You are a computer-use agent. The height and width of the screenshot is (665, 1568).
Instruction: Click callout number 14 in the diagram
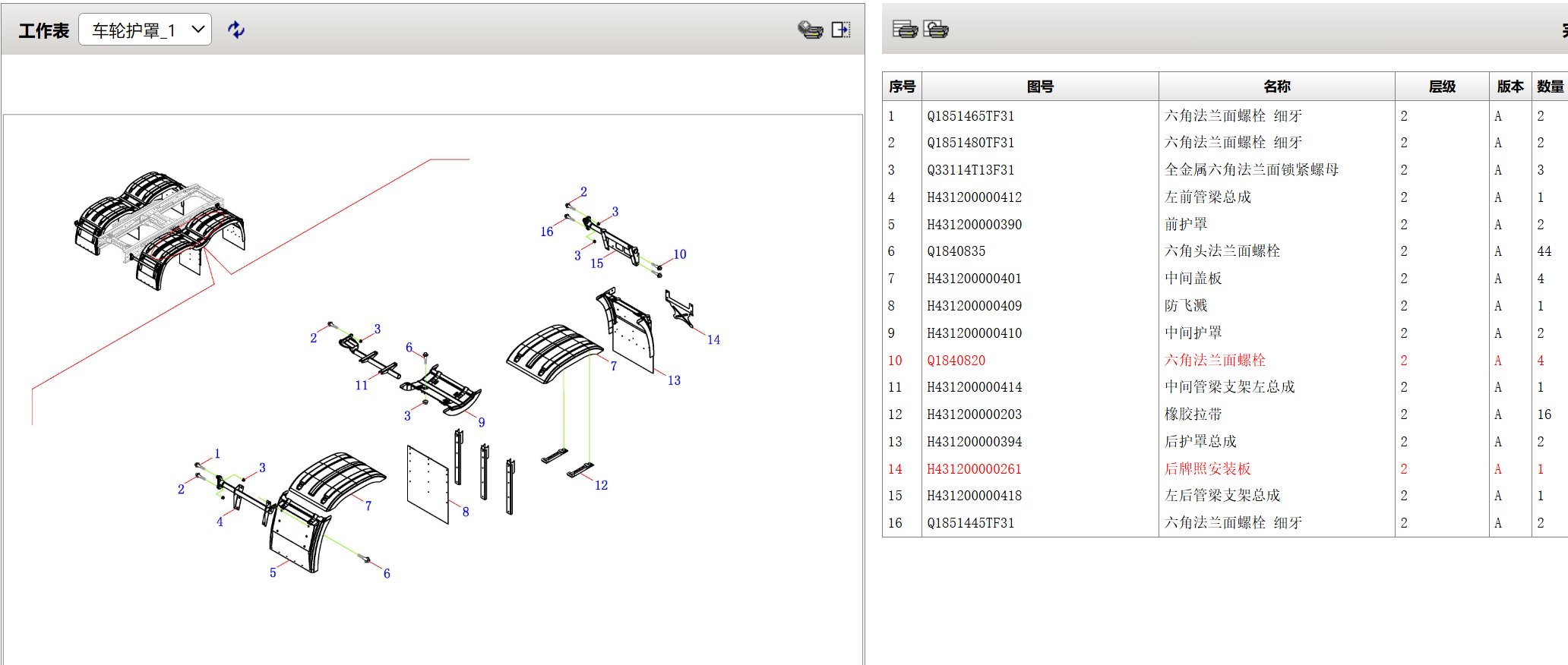713,340
